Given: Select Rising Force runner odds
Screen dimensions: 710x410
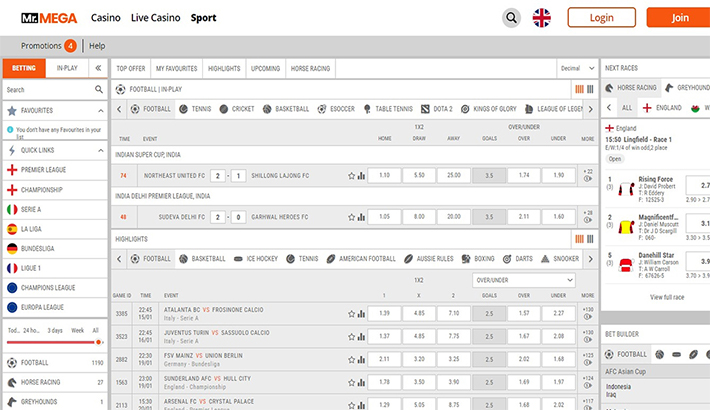Looking at the screenshot, I should point(698,185).
